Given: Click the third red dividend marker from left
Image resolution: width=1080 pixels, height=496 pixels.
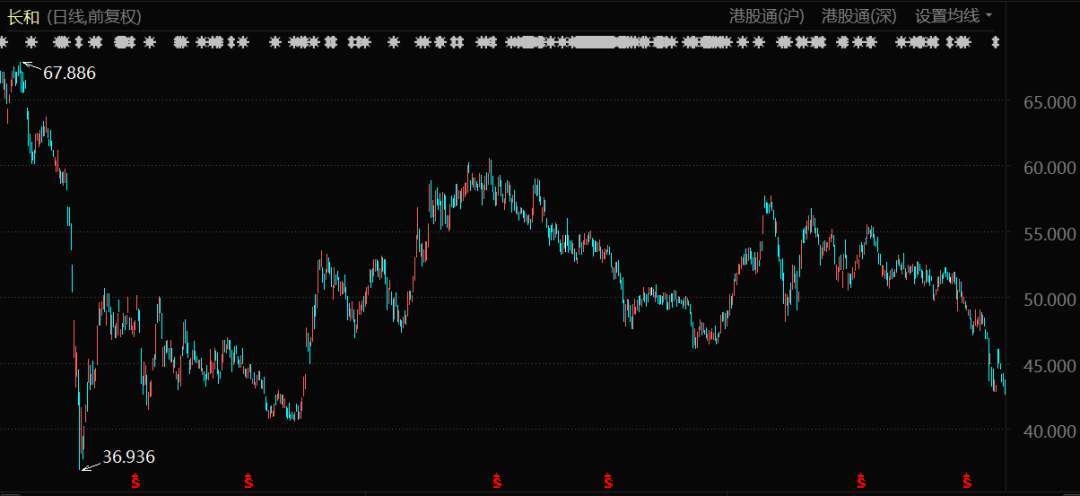Looking at the screenshot, I should (496, 482).
